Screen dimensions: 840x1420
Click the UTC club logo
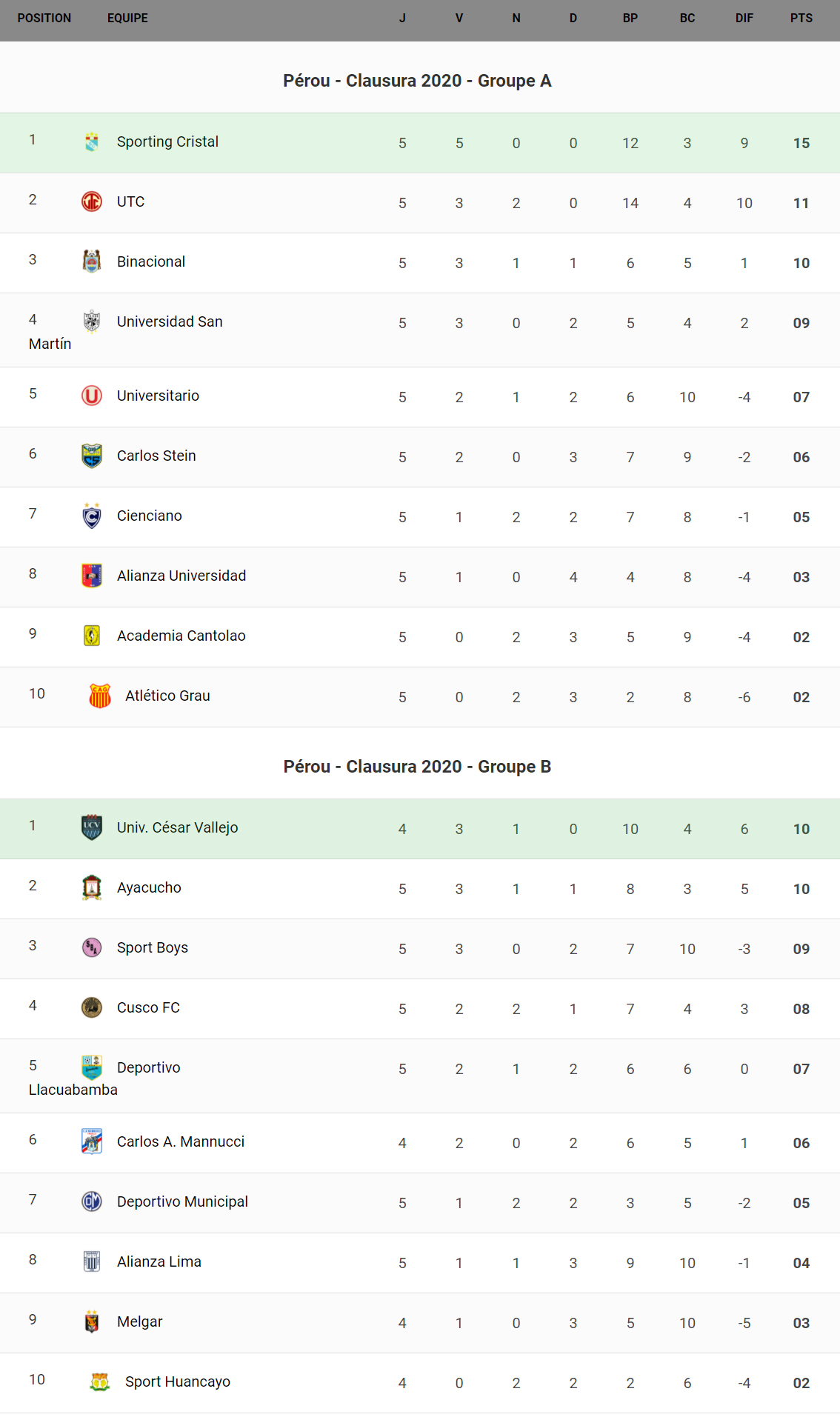click(x=92, y=201)
